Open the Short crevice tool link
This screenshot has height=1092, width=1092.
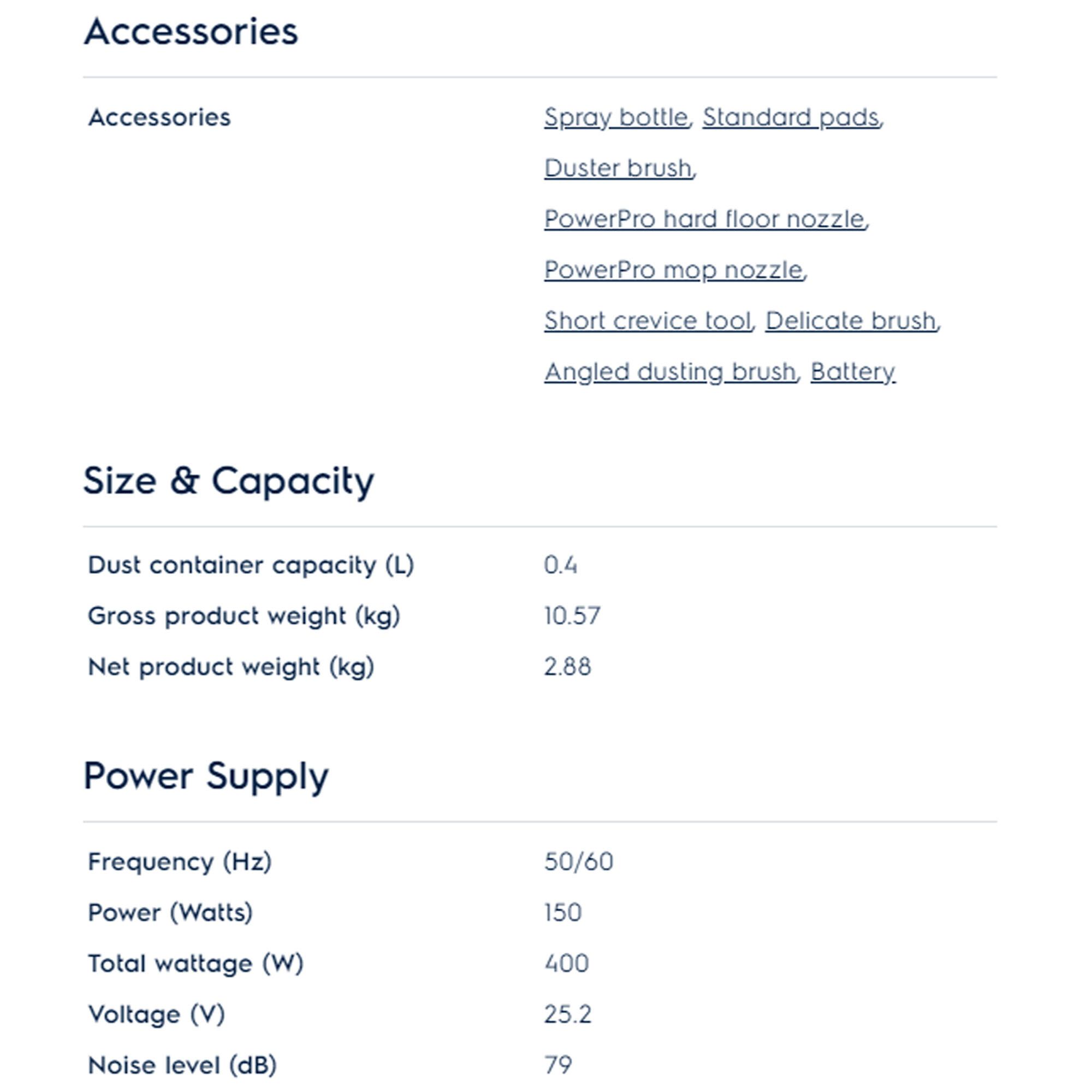coord(647,321)
